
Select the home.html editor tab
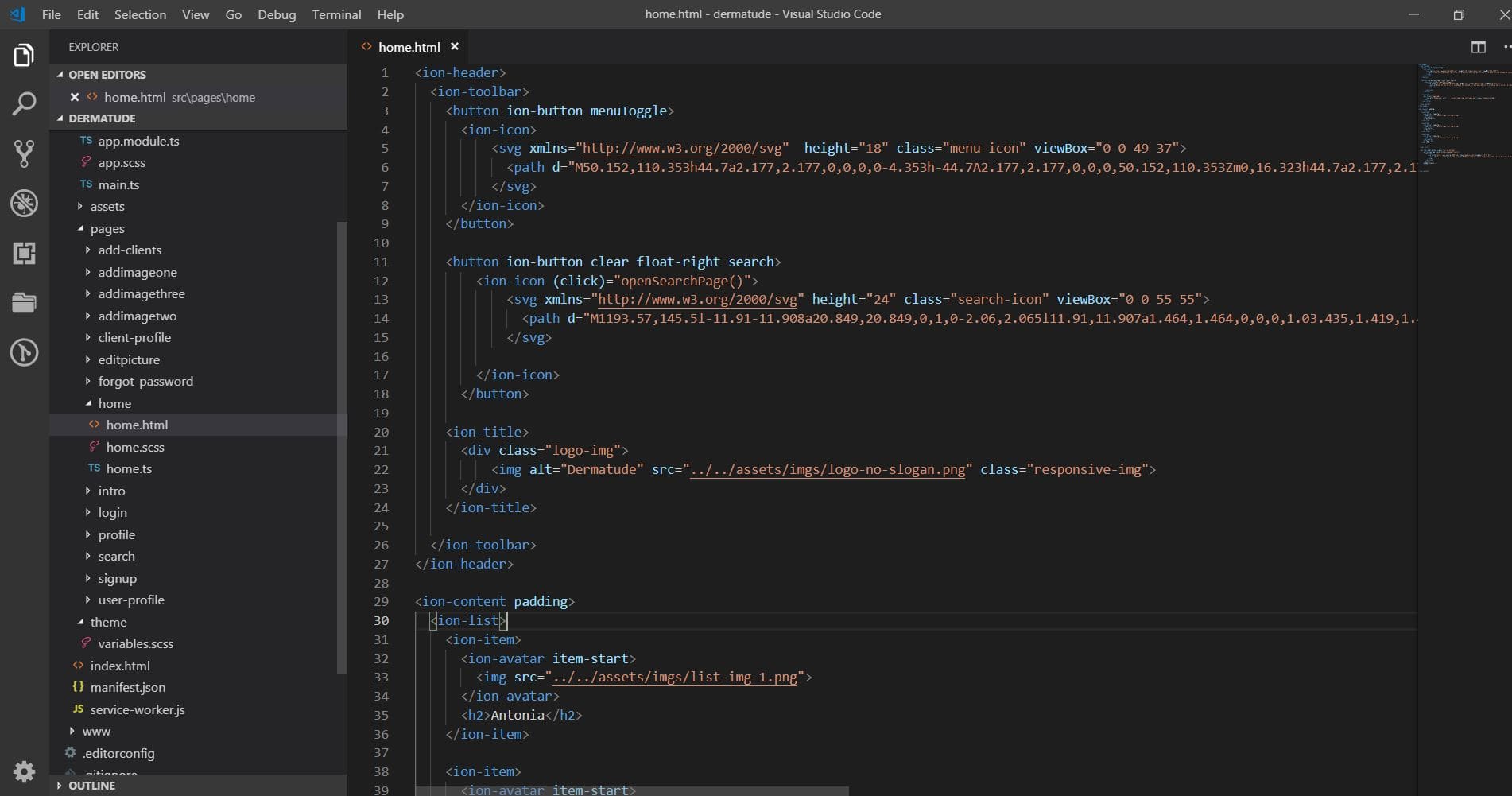pyautogui.click(x=409, y=47)
